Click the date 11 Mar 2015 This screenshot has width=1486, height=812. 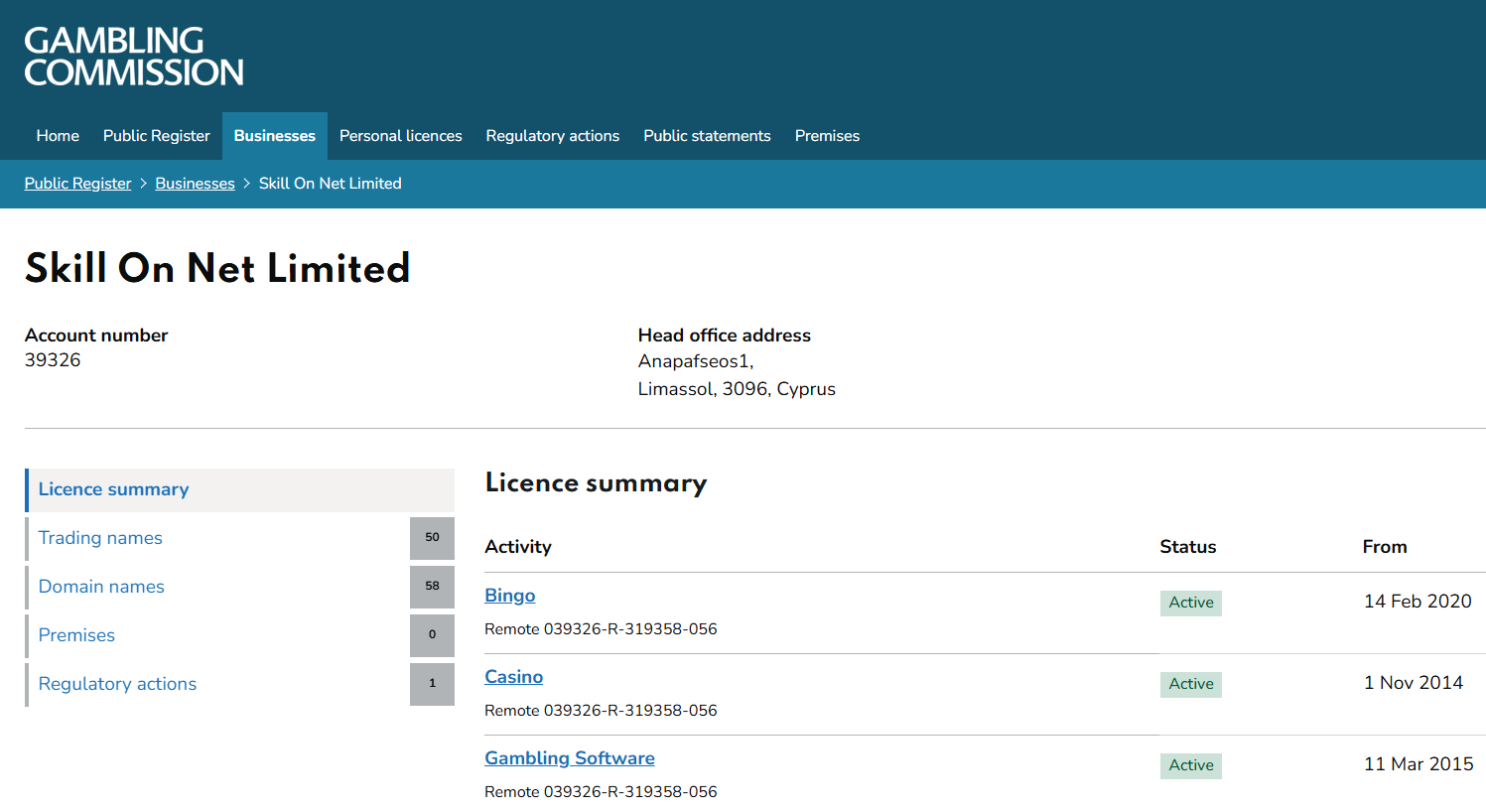pyautogui.click(x=1418, y=764)
